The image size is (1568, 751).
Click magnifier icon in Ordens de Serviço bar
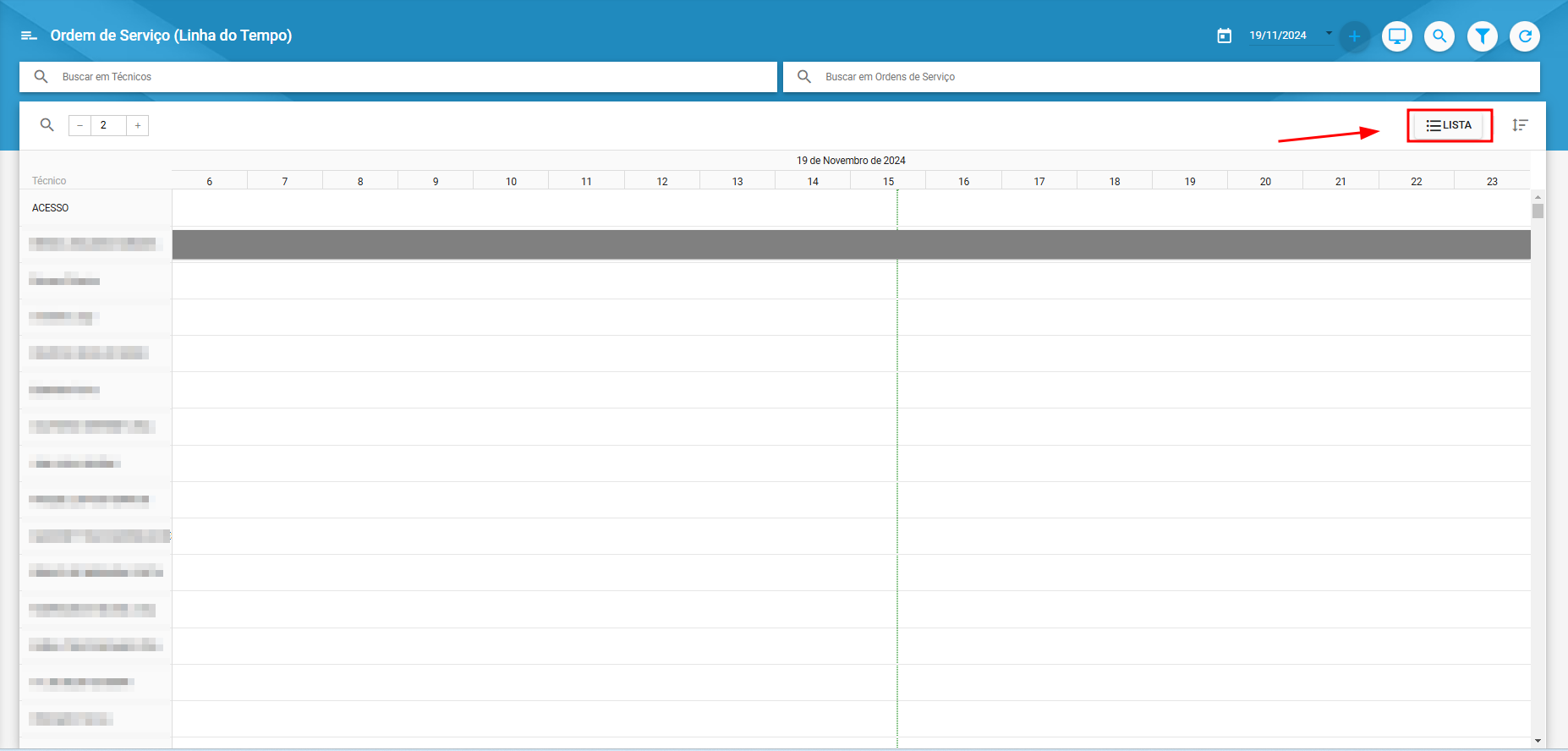coord(804,77)
